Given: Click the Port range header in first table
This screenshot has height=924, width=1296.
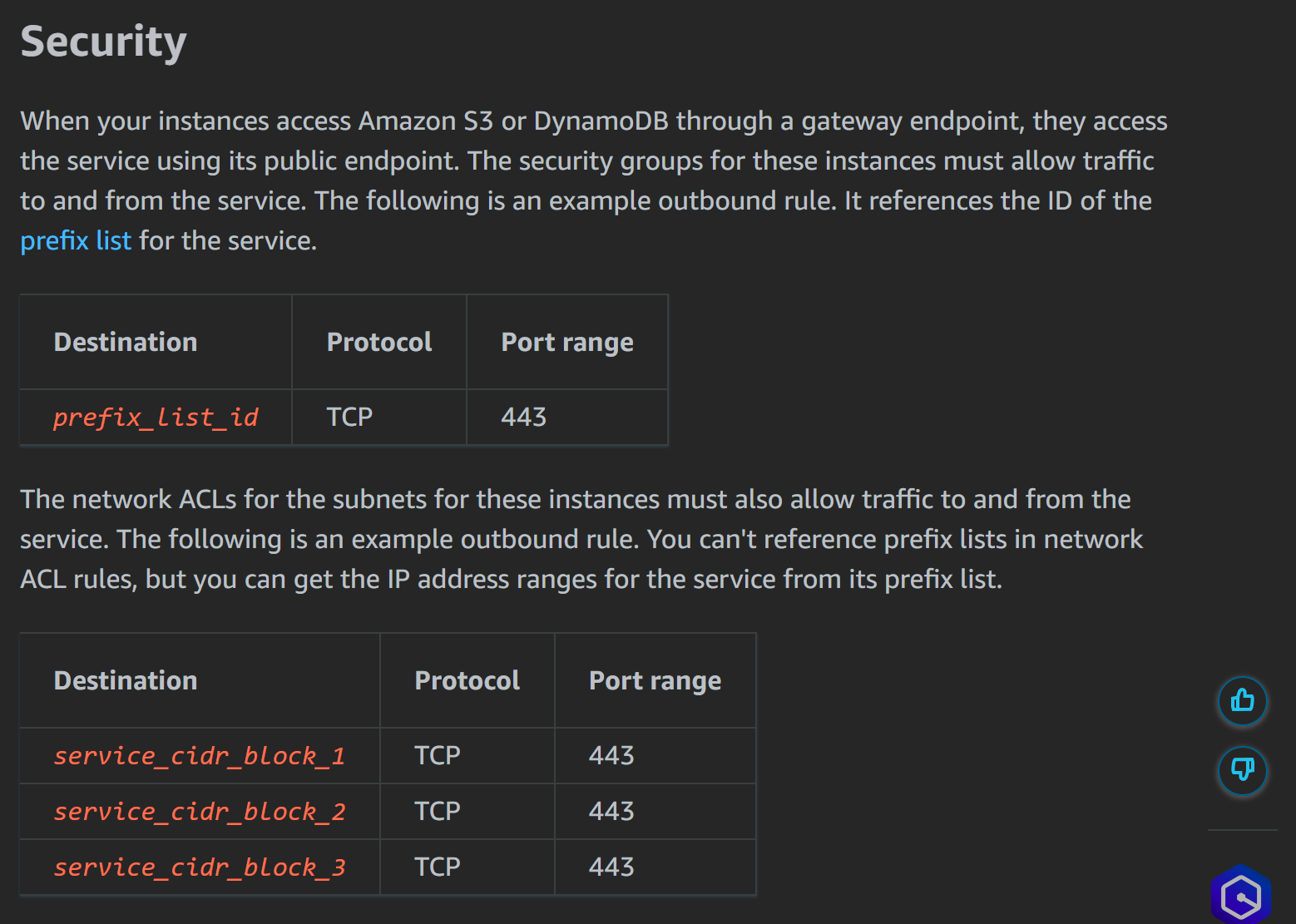Looking at the screenshot, I should [567, 343].
